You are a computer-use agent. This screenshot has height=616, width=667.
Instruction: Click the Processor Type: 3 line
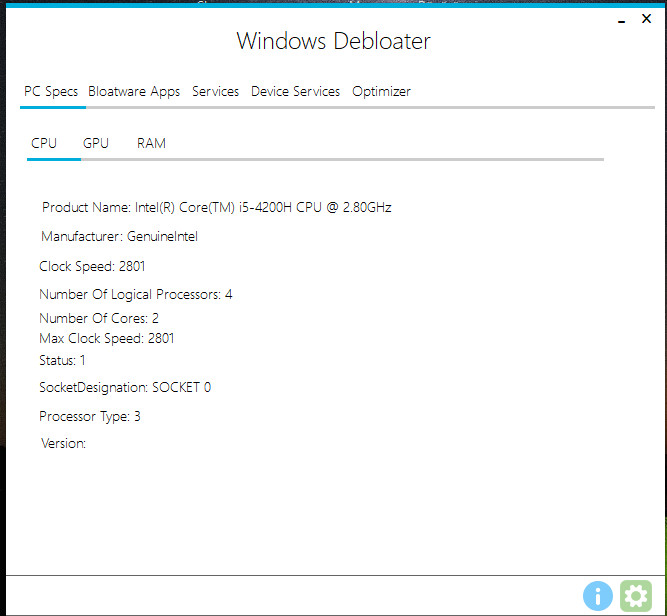(89, 416)
